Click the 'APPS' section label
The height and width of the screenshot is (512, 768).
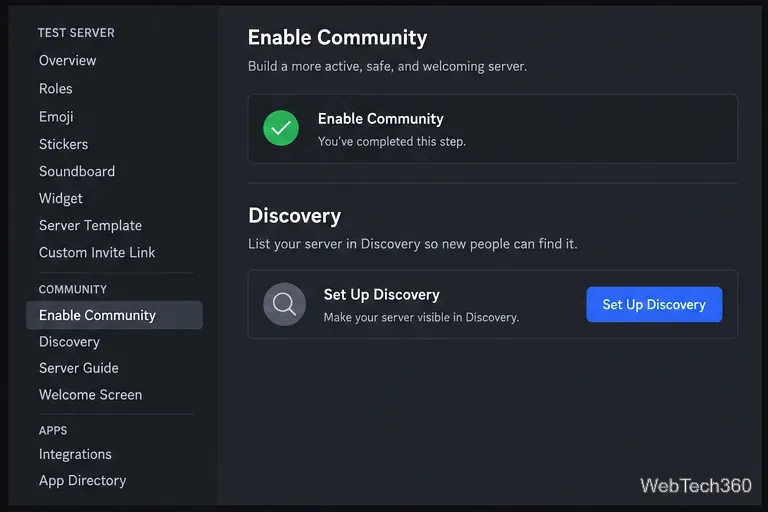click(53, 431)
